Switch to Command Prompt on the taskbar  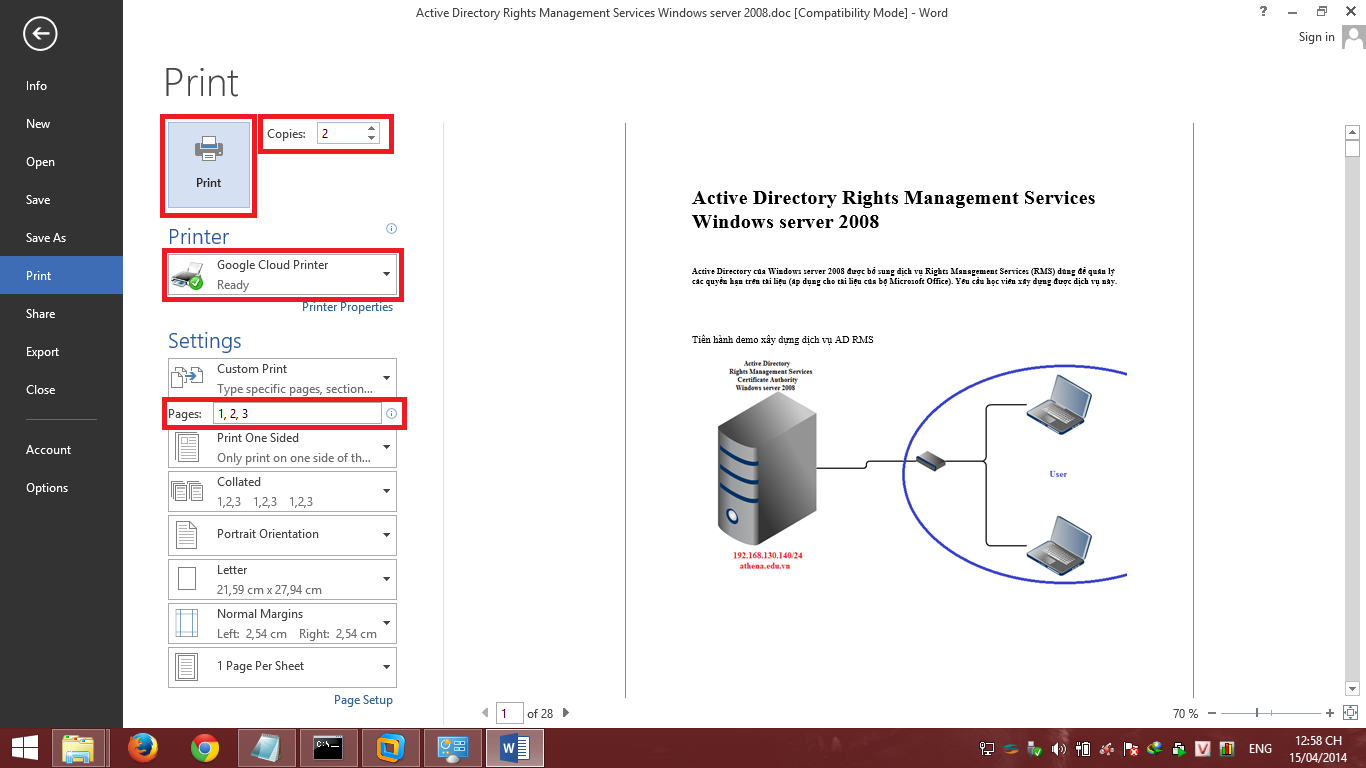pyautogui.click(x=329, y=748)
